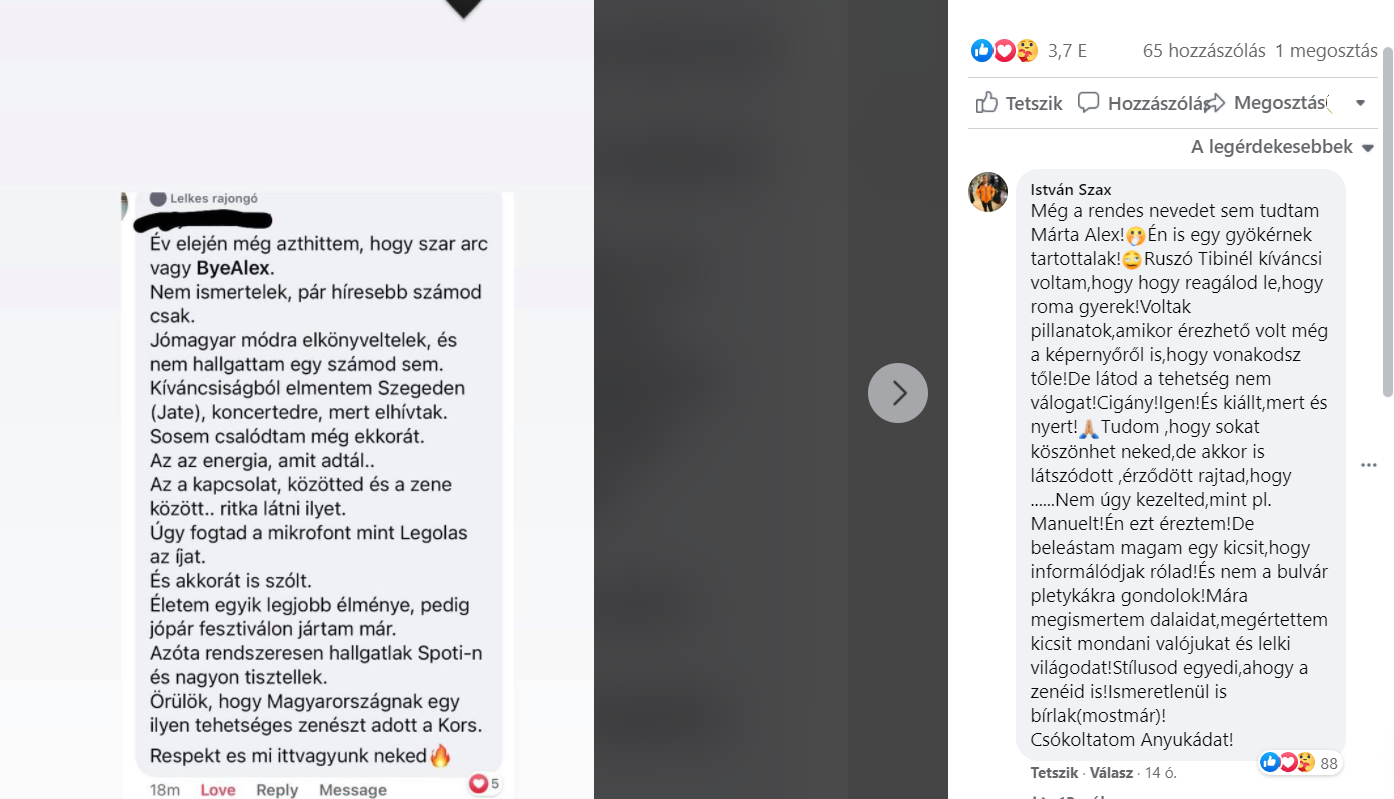1394x799 pixels.
Task: Open István Szax profile name link
Action: 1071,189
